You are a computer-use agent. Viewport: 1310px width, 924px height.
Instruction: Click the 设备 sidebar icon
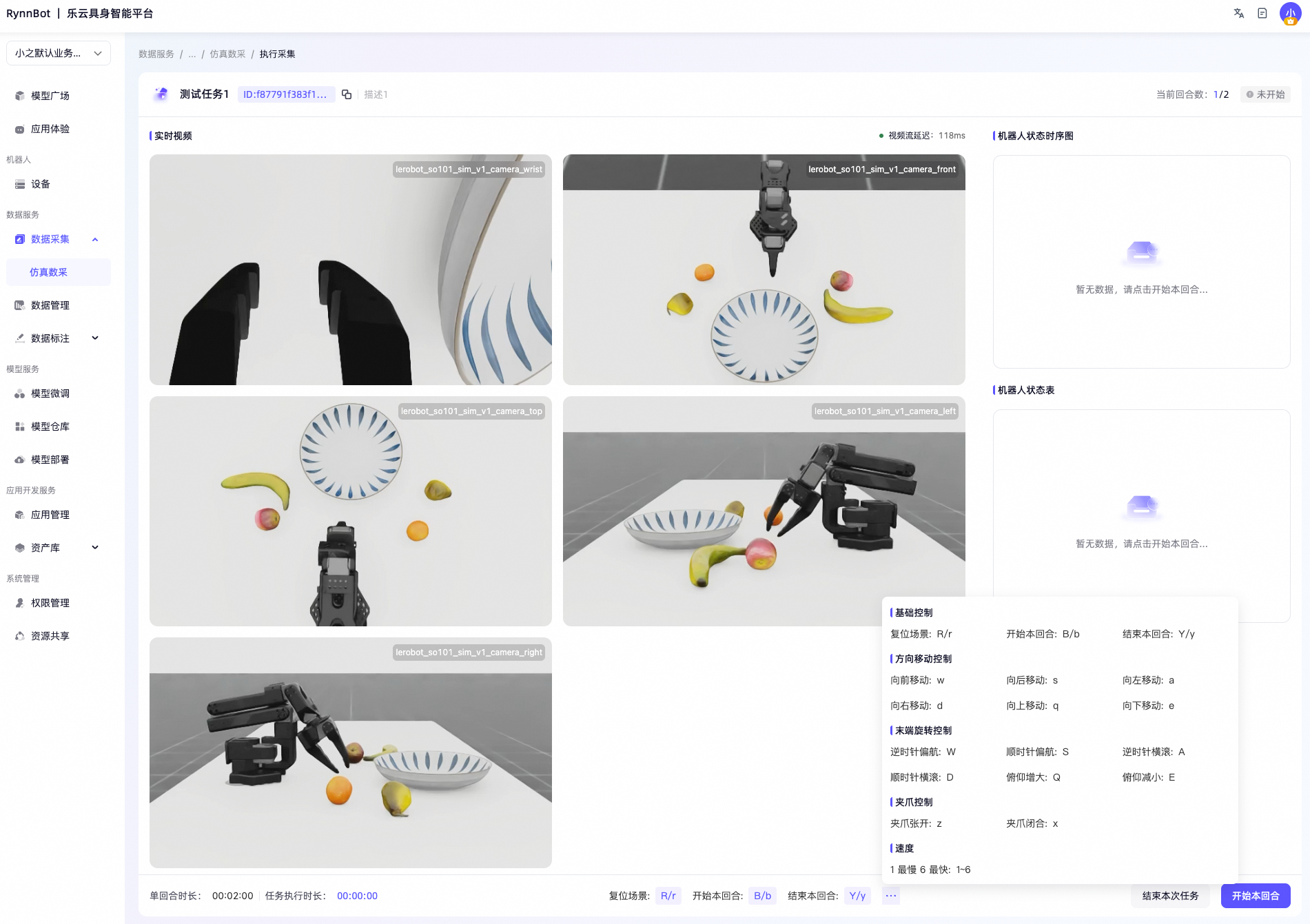20,184
